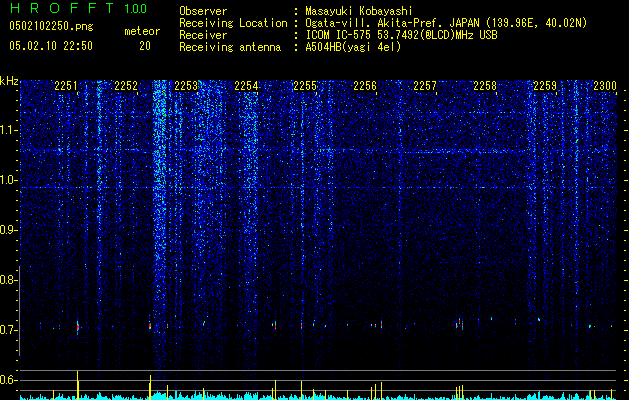Viewport: 629px width, 400px height.
Task: Click the 2258 time marker
Action: click(485, 86)
